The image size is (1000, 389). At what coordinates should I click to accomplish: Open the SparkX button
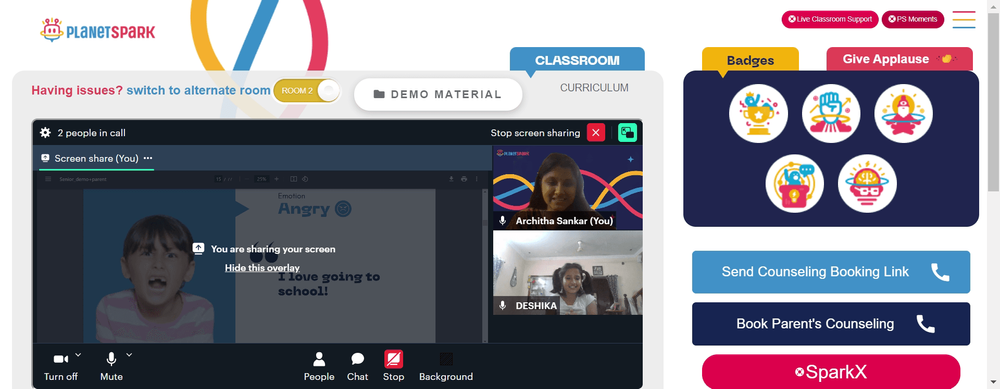pos(831,372)
